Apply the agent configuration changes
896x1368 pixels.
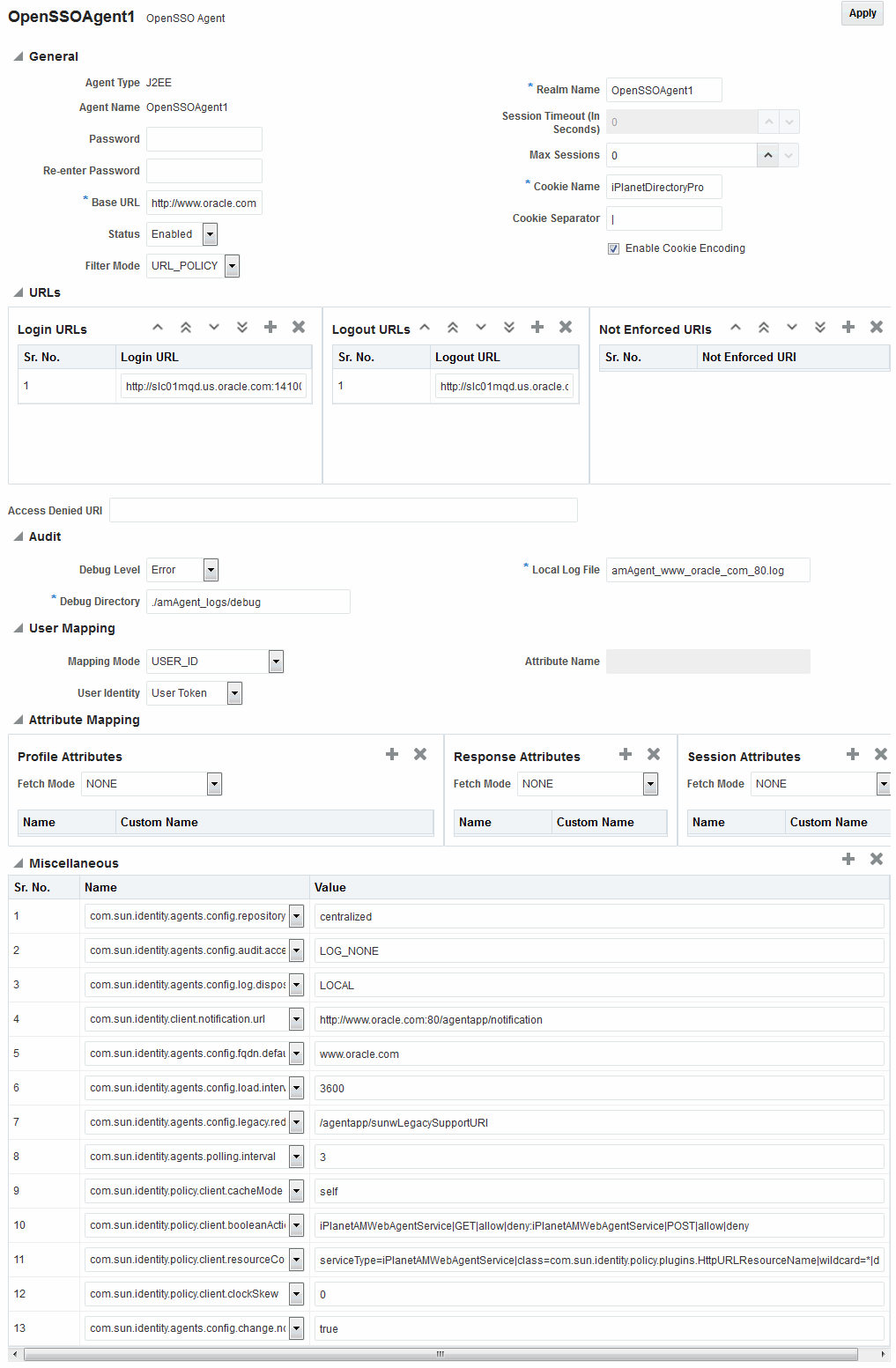863,13
